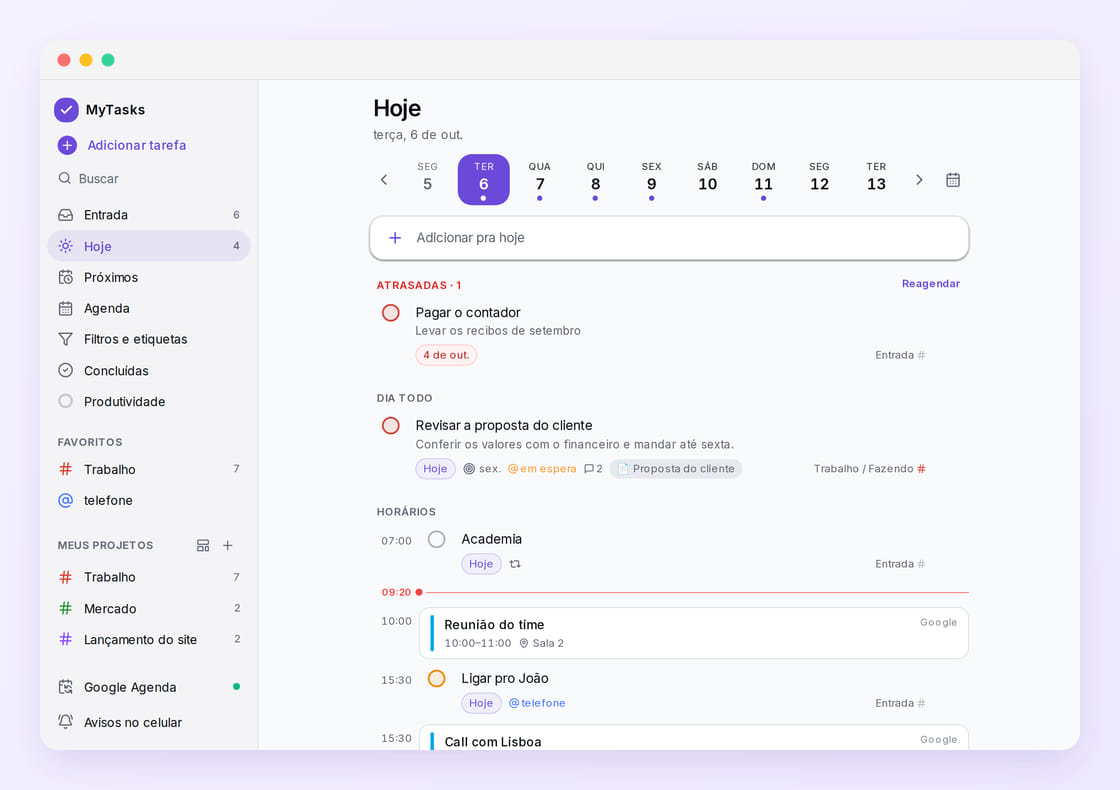Click the recurring icon on Academia task
This screenshot has width=1120, height=790.
tap(515, 564)
